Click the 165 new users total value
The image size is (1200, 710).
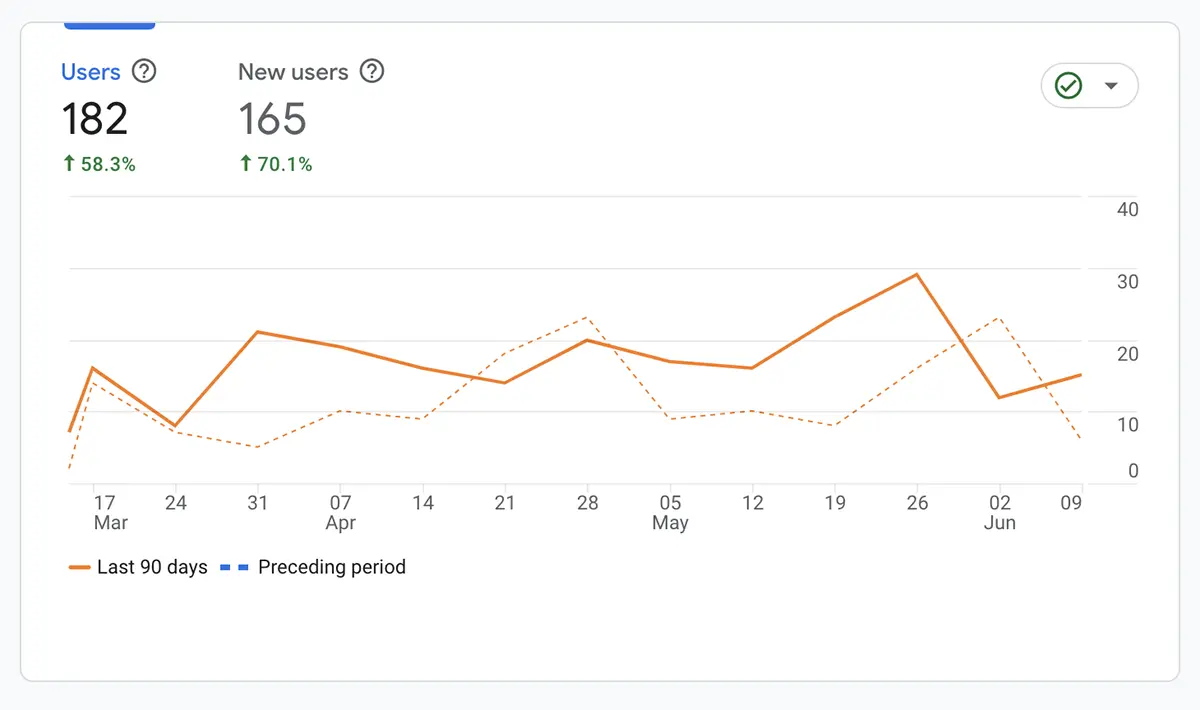[x=272, y=119]
